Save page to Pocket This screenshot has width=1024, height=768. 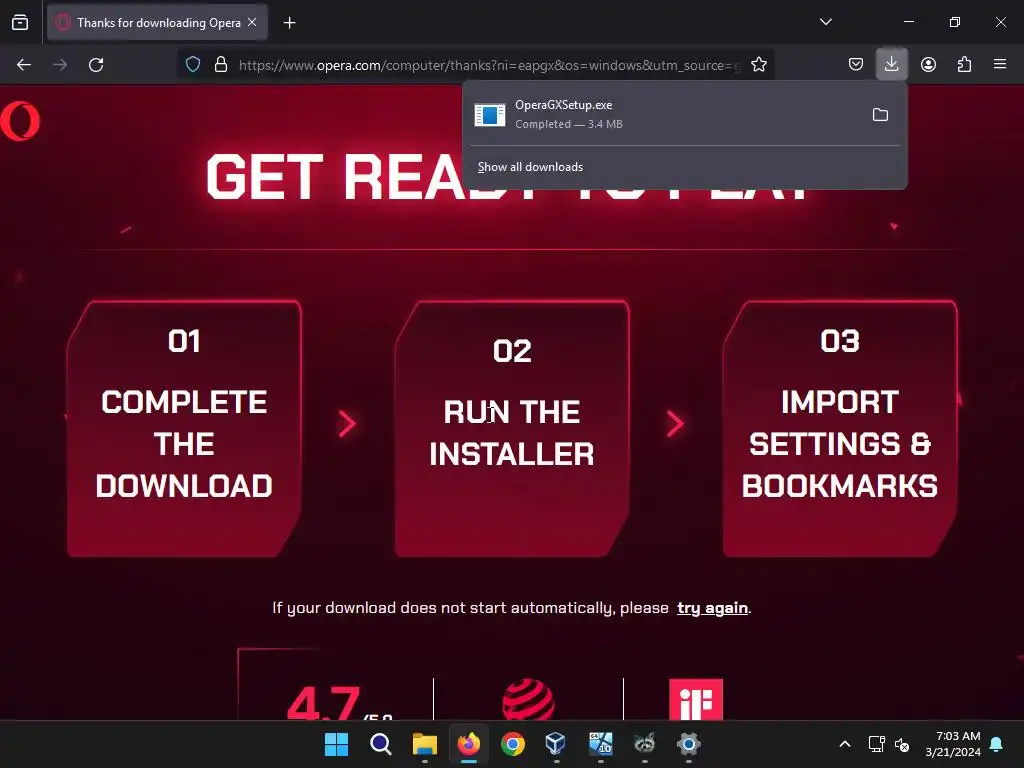pos(856,65)
